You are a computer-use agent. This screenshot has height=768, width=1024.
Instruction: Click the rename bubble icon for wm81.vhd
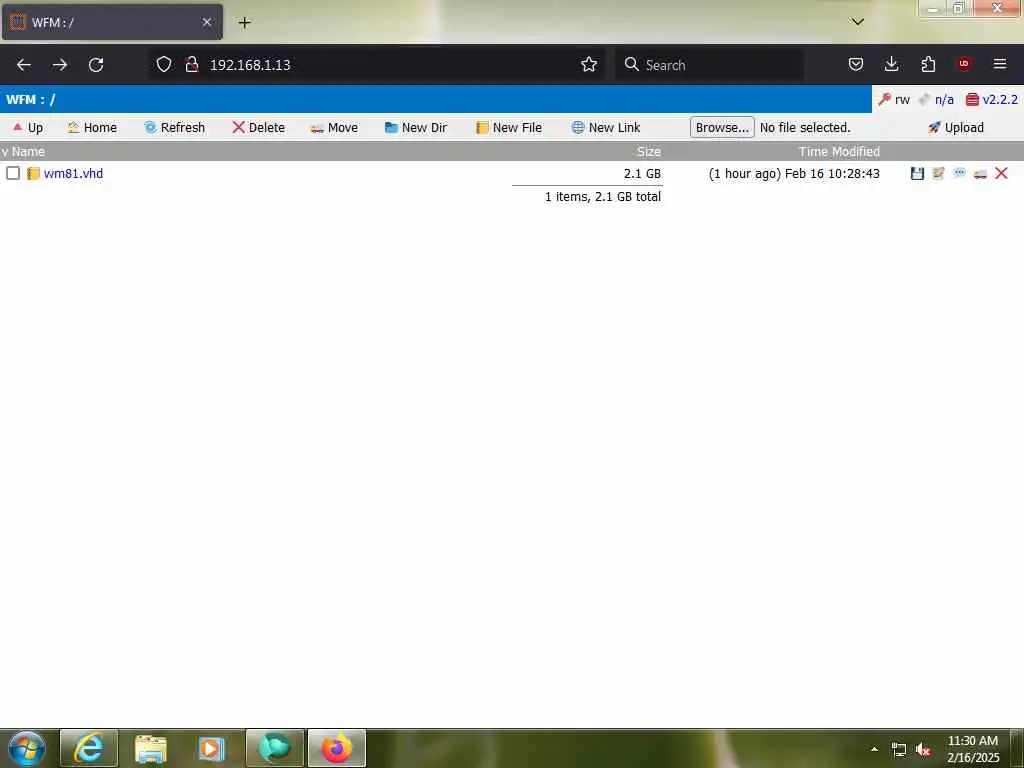click(x=959, y=173)
